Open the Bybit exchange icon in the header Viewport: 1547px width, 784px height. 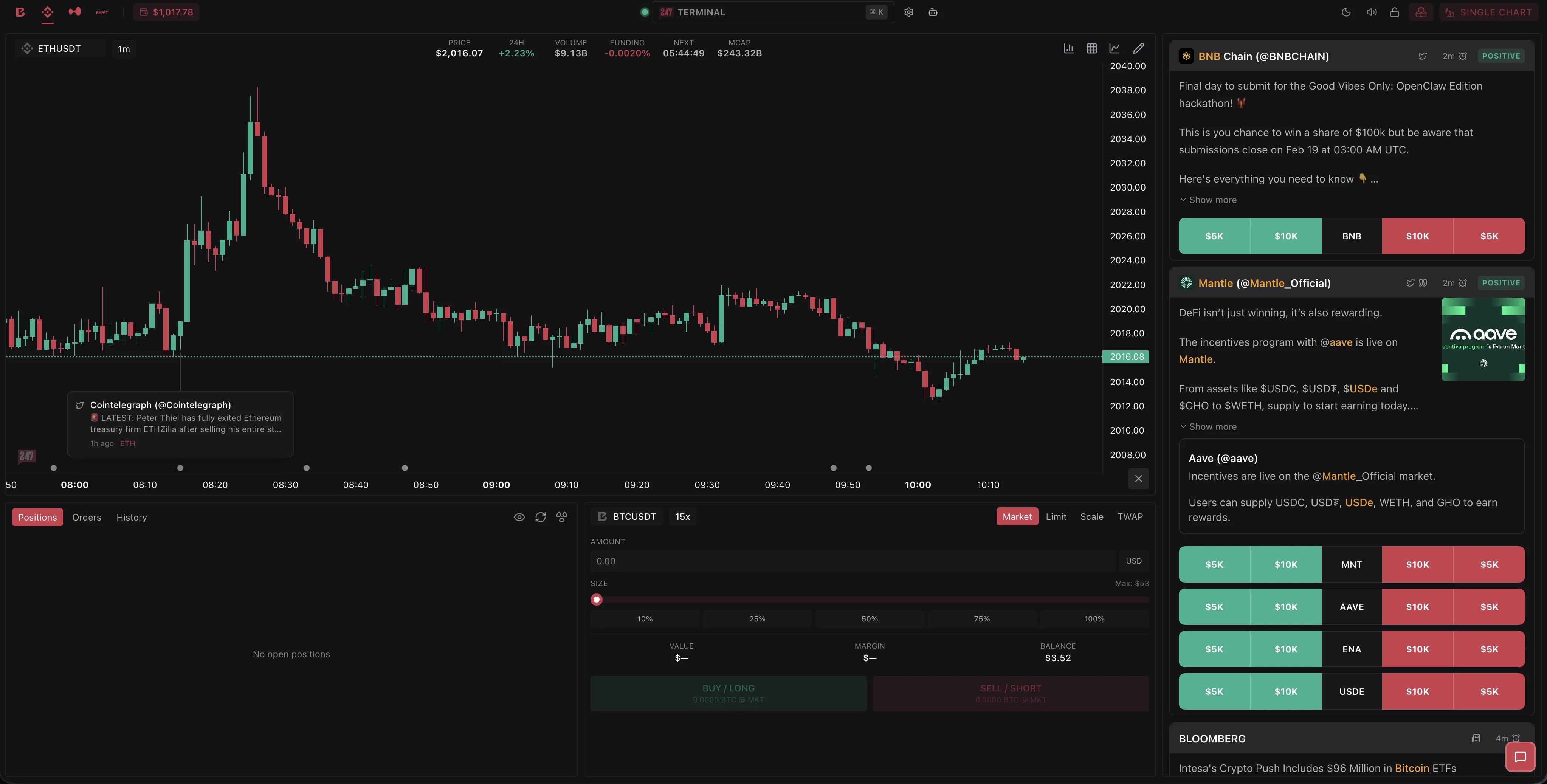pyautogui.click(x=102, y=12)
